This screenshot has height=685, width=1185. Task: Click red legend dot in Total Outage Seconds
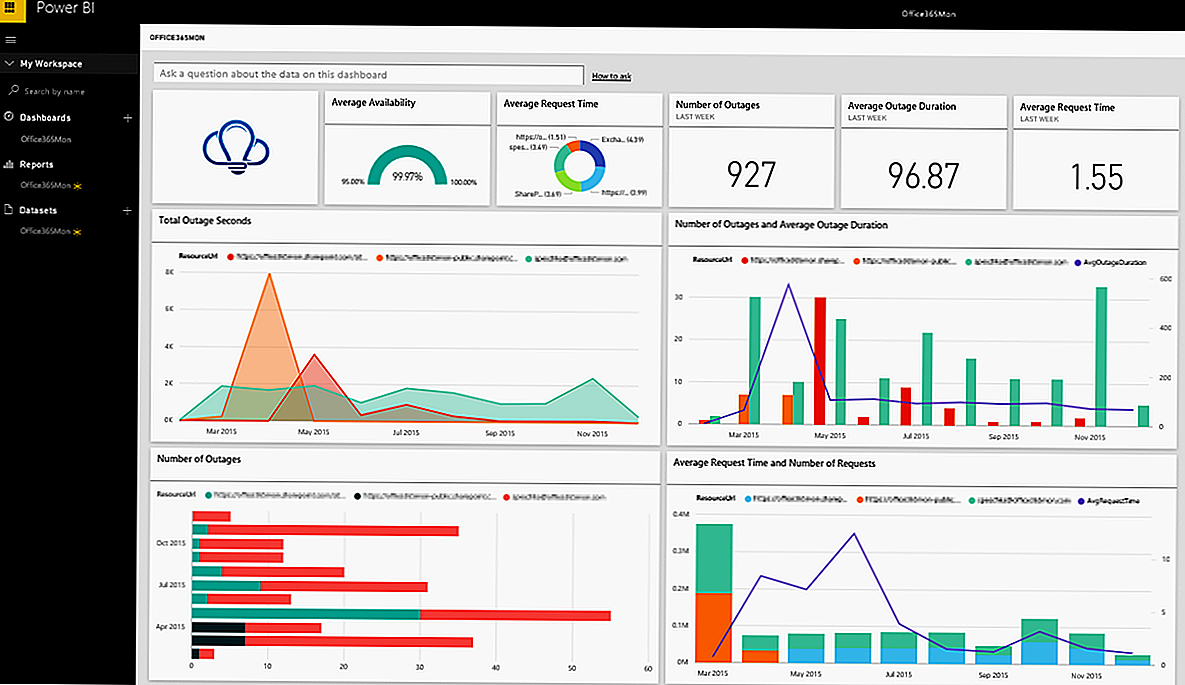pos(231,257)
